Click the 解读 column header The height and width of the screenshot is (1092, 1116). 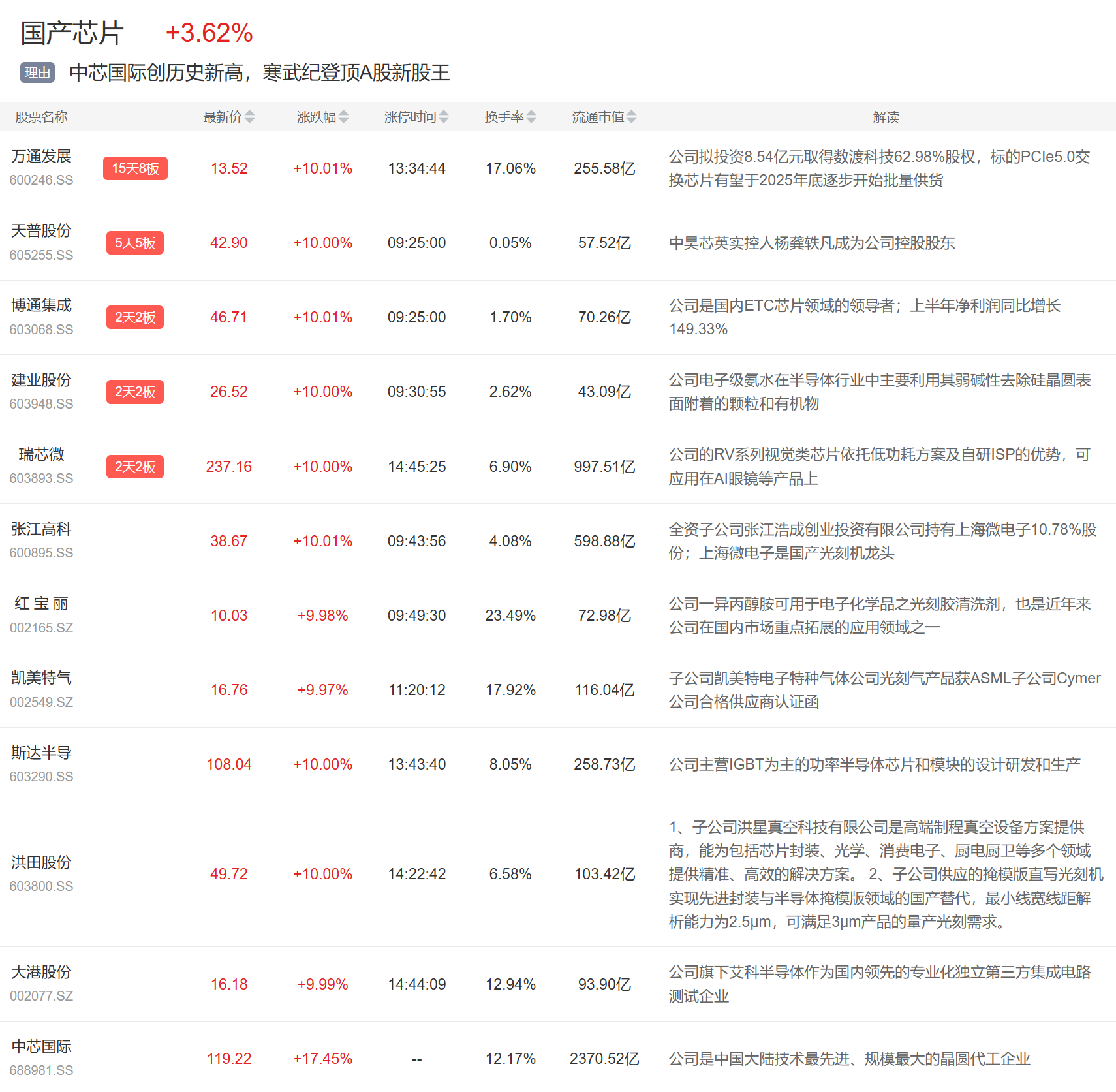click(x=886, y=117)
